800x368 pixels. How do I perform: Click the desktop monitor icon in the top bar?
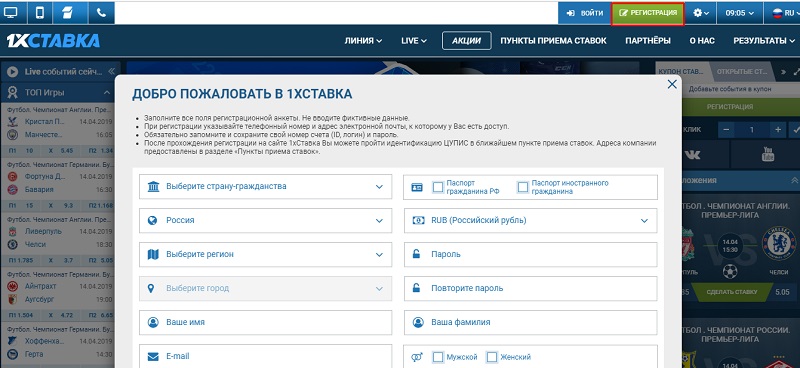pos(11,12)
